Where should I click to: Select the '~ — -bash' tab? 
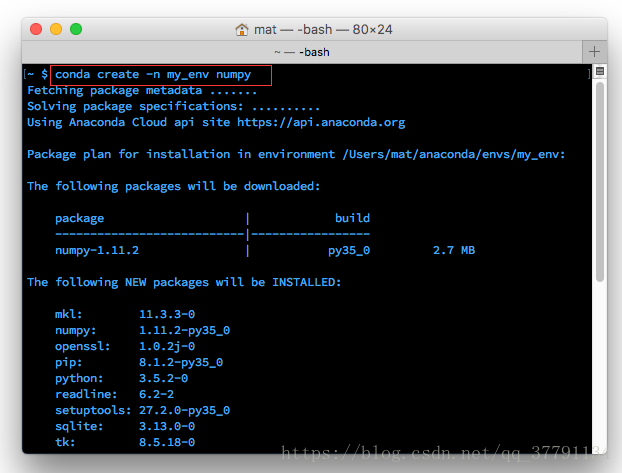302,52
